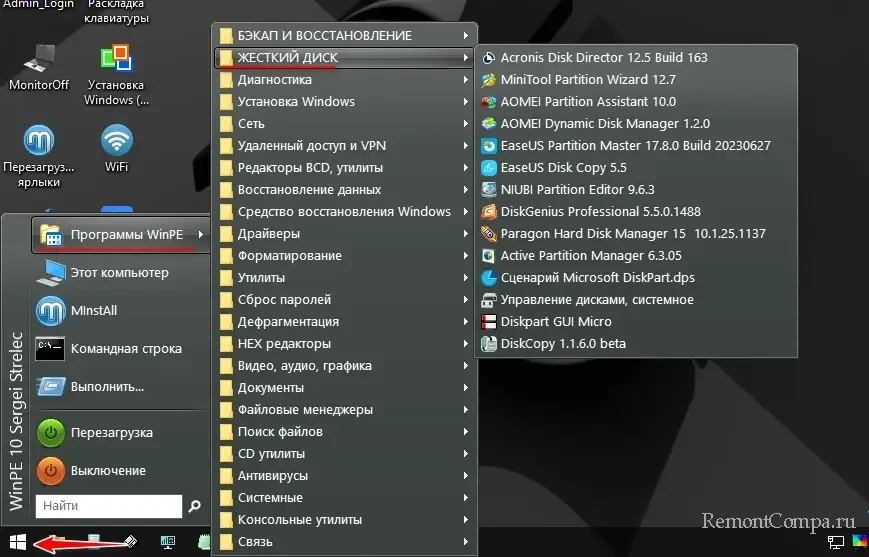Open the Системные menu folder

[x=345, y=498]
